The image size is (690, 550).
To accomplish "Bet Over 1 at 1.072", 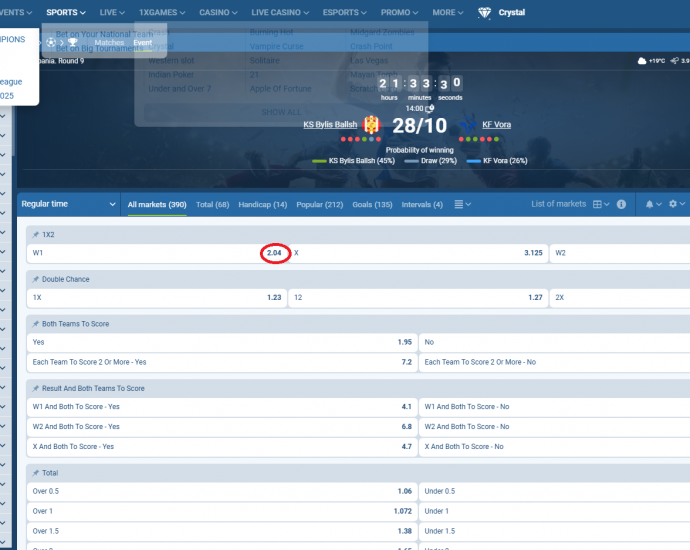I will coord(222,511).
